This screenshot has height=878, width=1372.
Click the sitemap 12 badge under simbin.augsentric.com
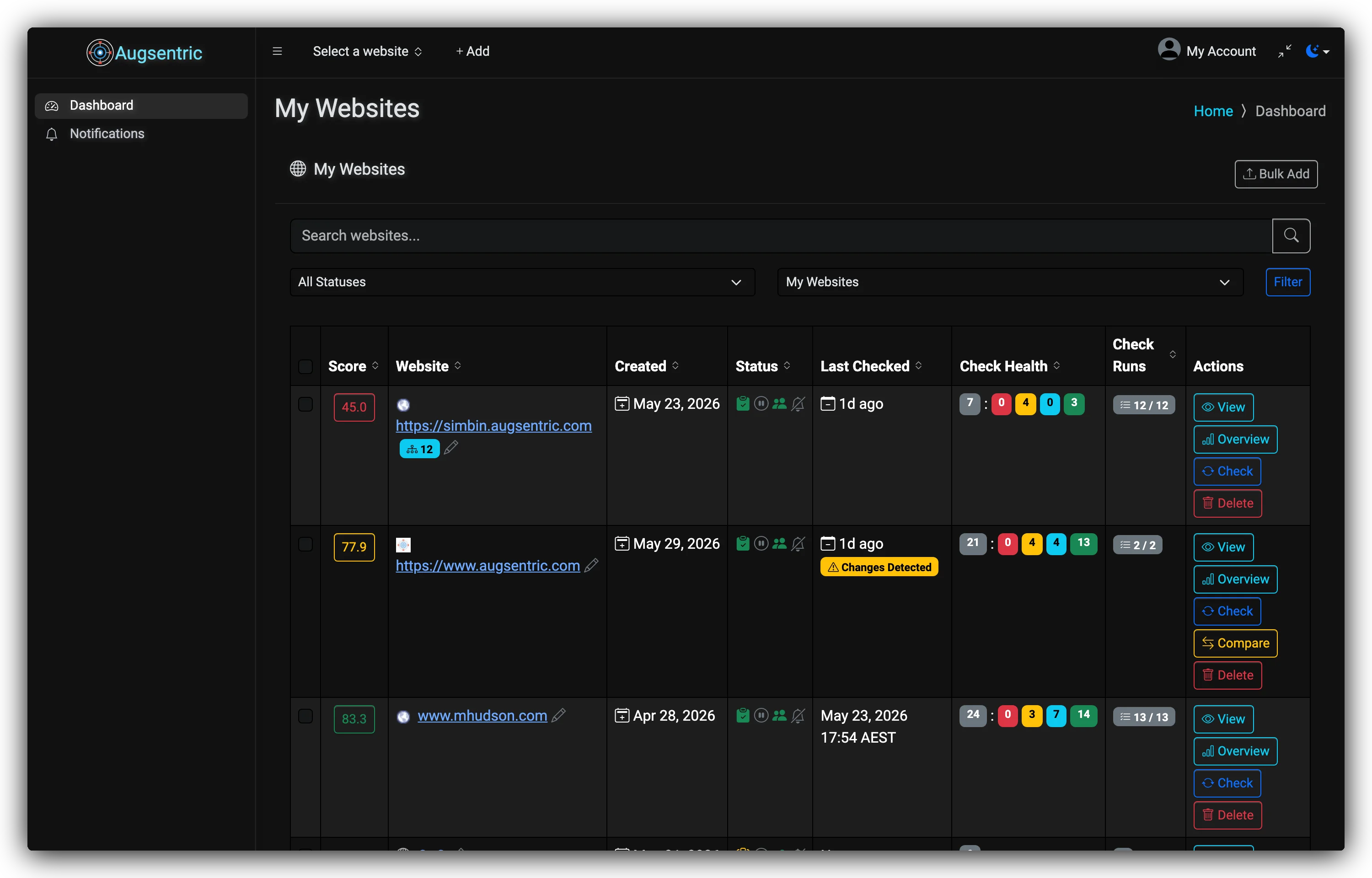[419, 449]
